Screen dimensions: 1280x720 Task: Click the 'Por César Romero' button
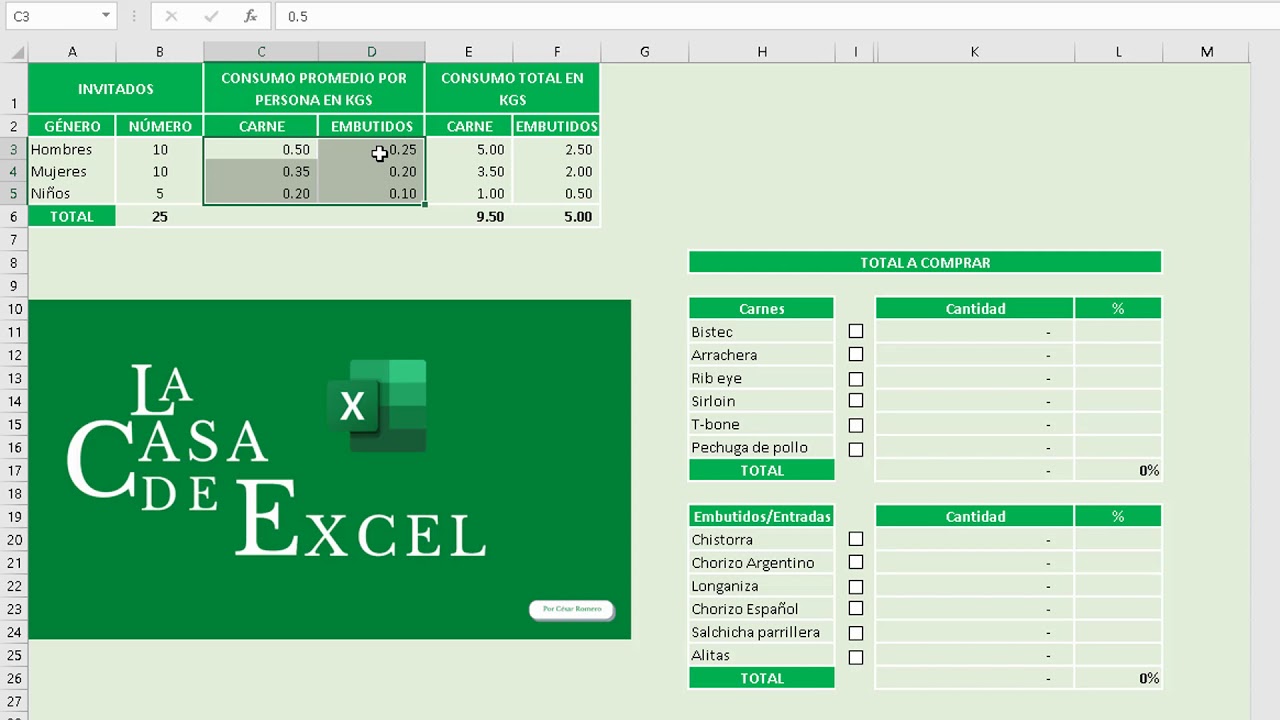[x=572, y=609]
